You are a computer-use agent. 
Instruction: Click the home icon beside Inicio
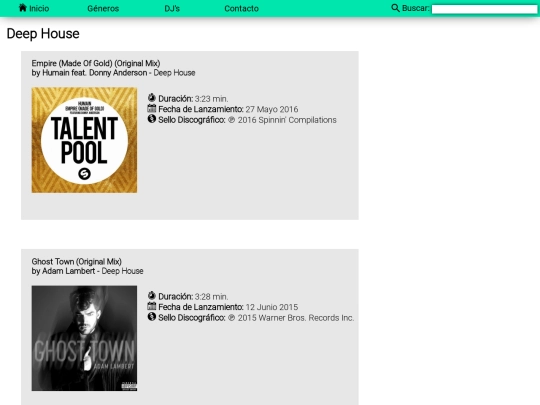(23, 8)
